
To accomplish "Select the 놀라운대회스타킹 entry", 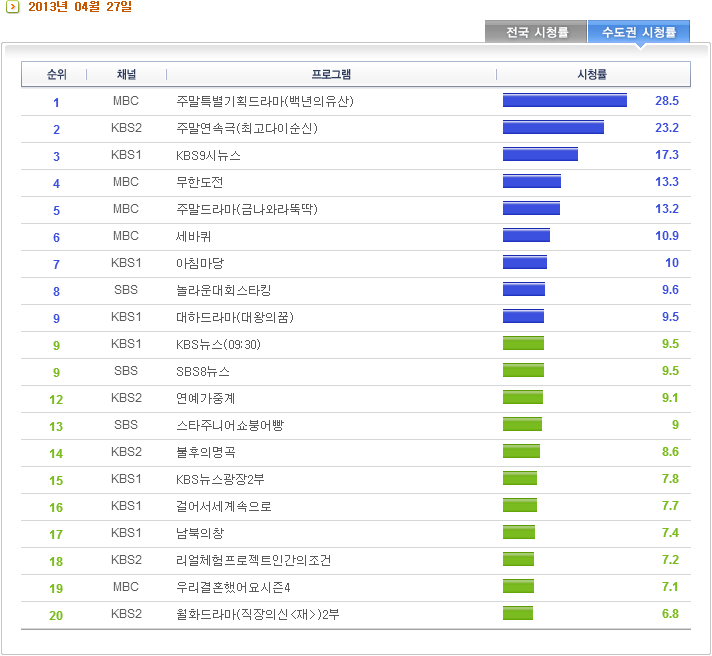I will point(223,290).
